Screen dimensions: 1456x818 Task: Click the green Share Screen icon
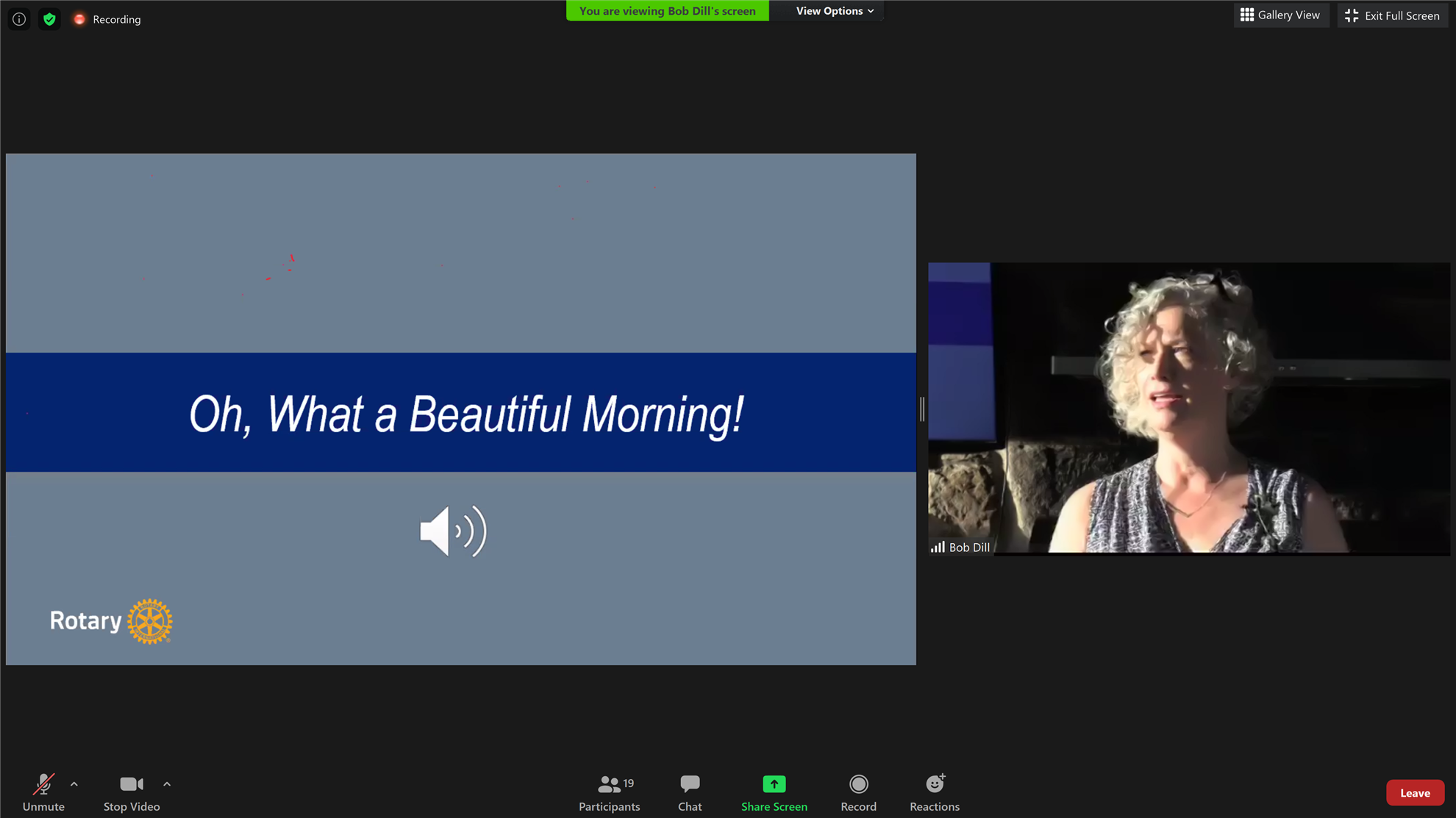(774, 784)
